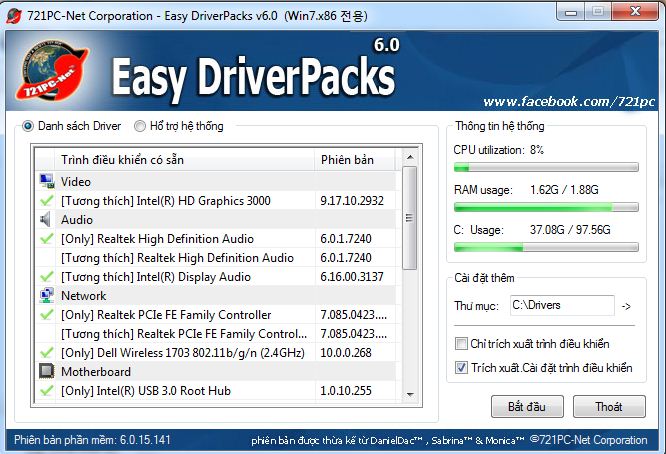
Task: Click Phiên bản phần mềm: 6.0.15.141 status text
Action: (92, 440)
